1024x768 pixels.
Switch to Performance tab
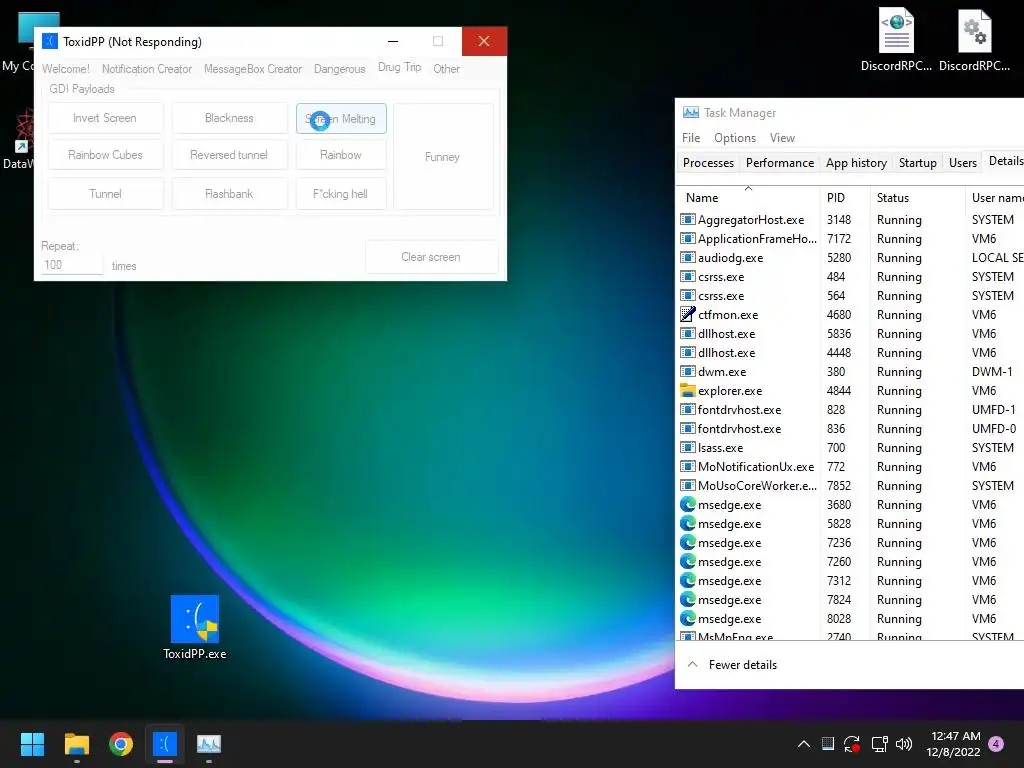click(780, 163)
